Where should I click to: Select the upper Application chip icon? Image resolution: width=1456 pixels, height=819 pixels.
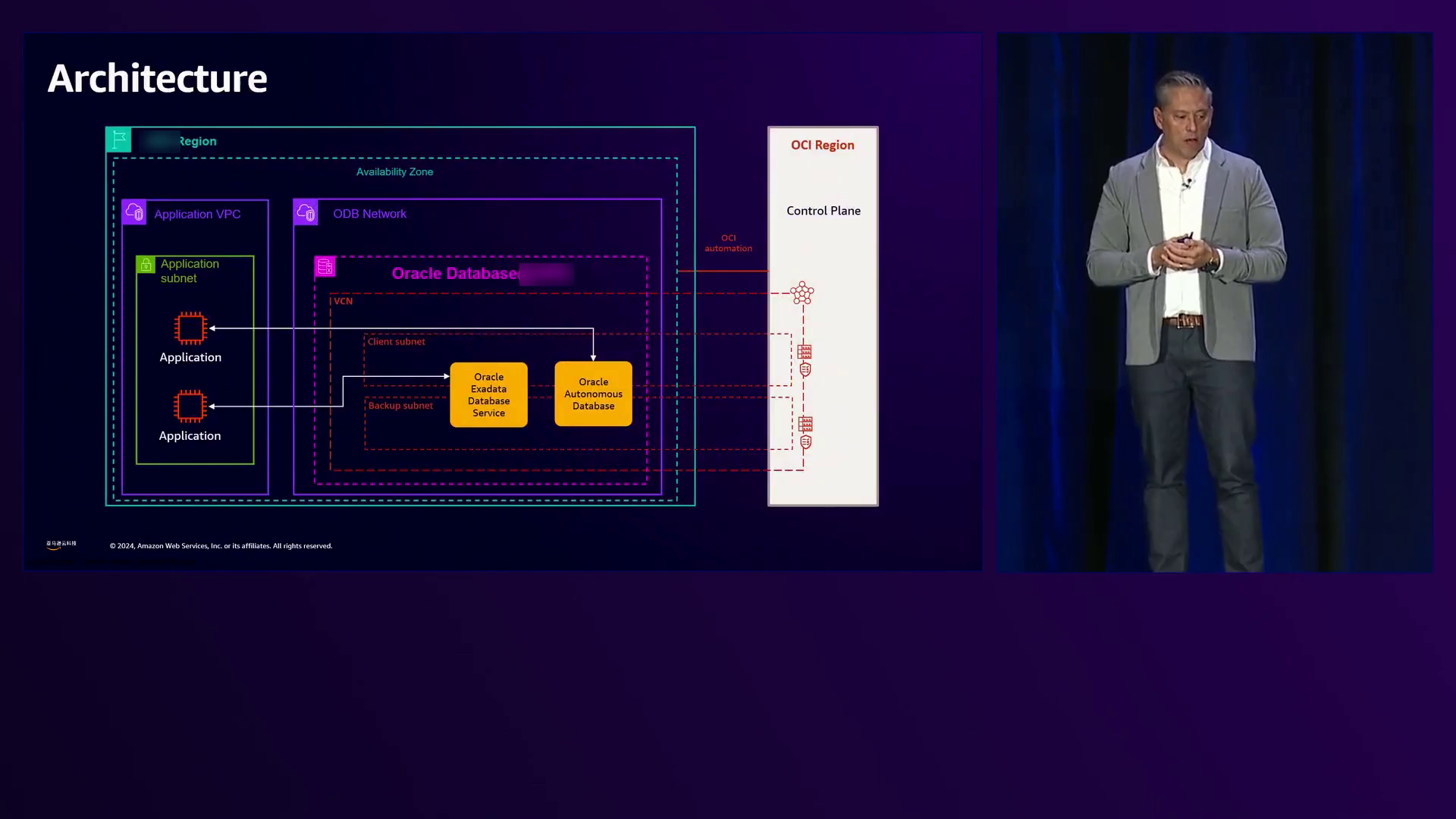click(x=190, y=328)
